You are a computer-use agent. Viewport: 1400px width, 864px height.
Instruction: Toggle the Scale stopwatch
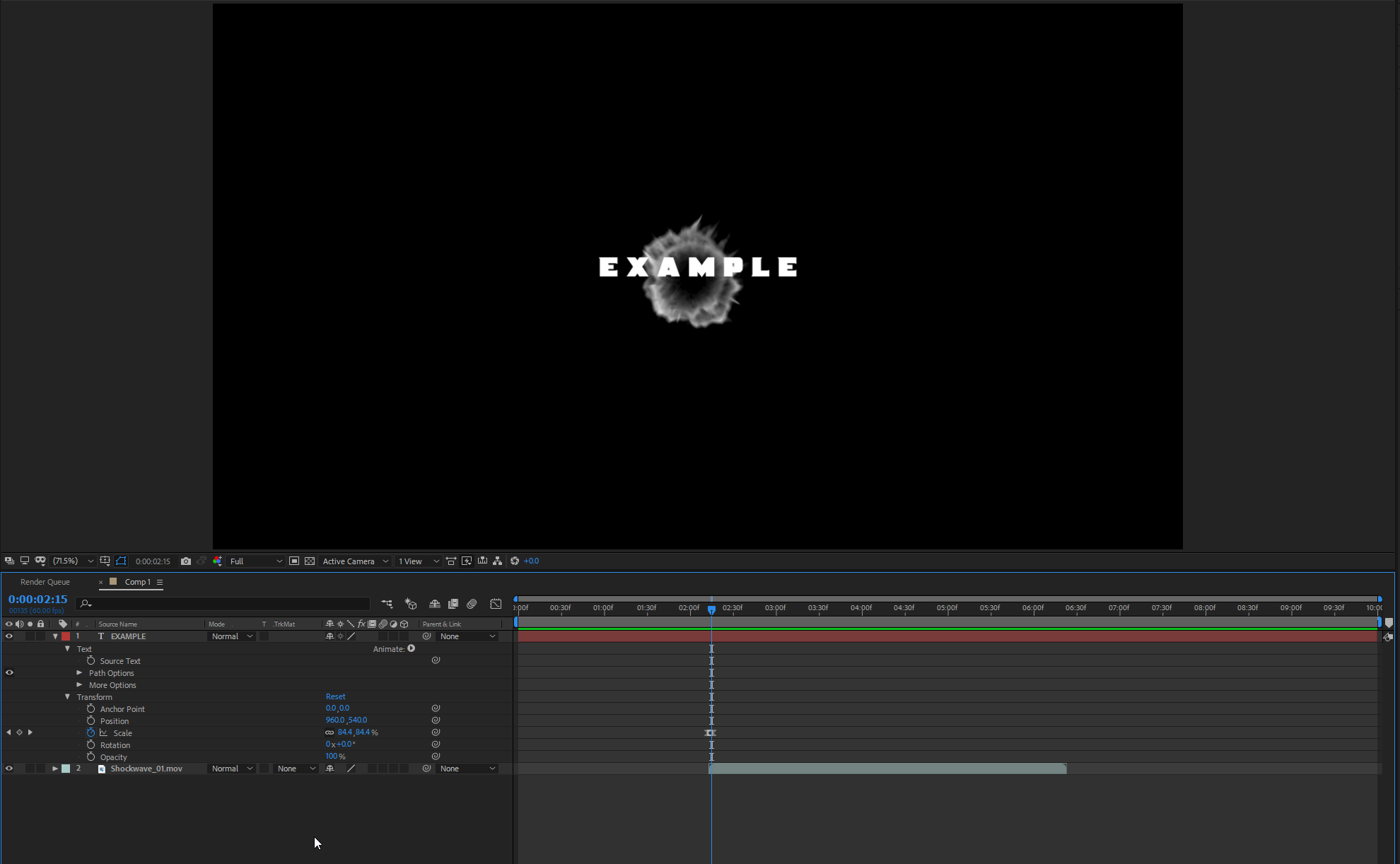click(91, 732)
